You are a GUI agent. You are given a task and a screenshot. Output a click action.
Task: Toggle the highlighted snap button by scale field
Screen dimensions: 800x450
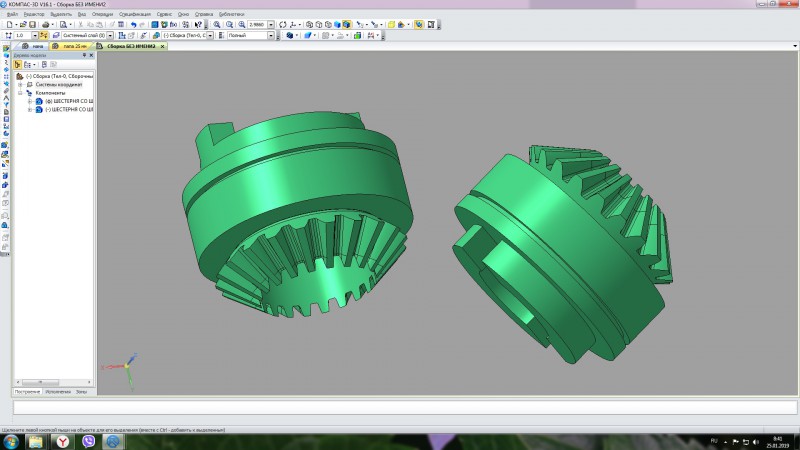pyautogui.click(x=44, y=35)
